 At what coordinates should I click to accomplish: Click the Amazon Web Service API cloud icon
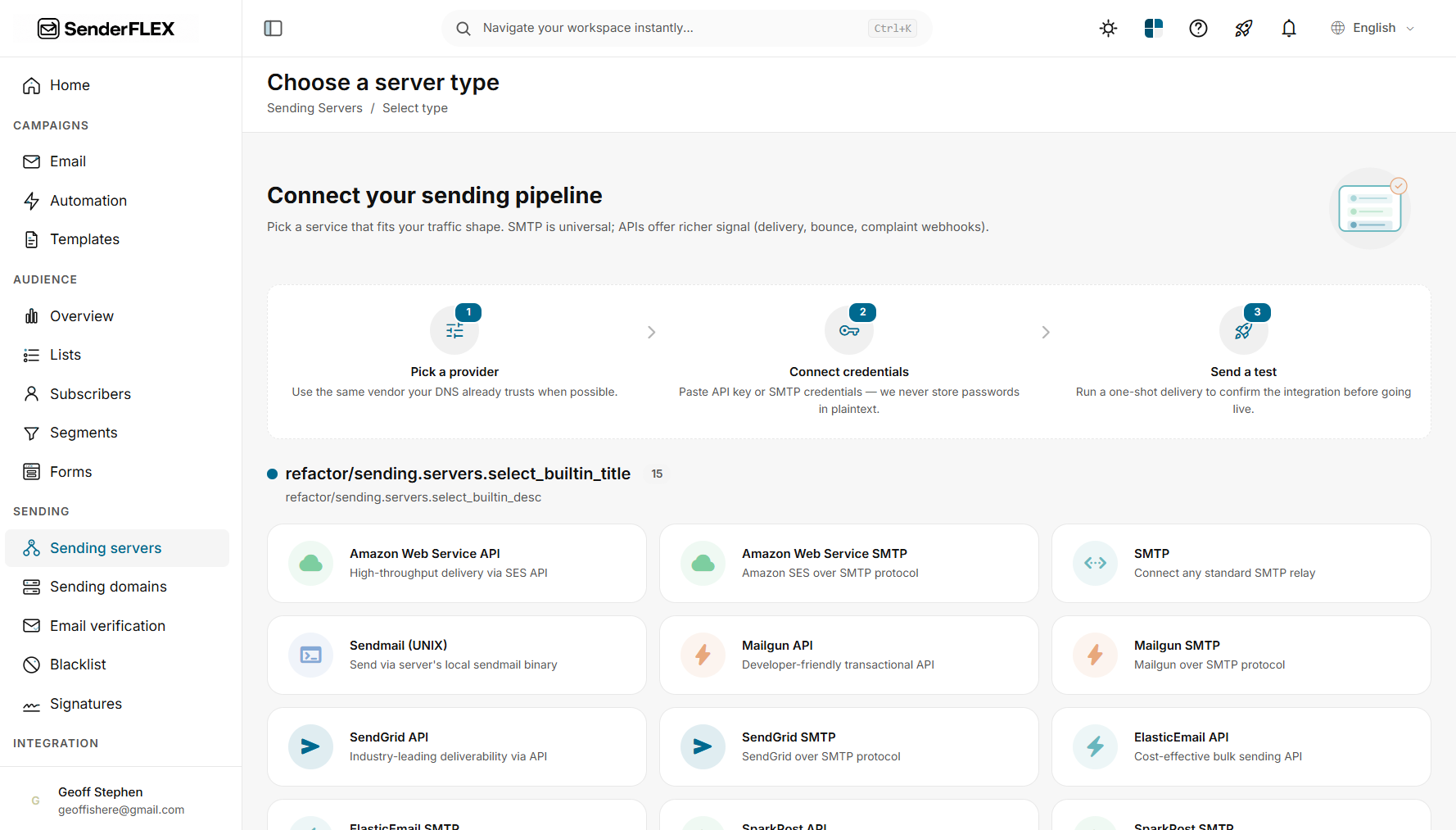pos(311,564)
